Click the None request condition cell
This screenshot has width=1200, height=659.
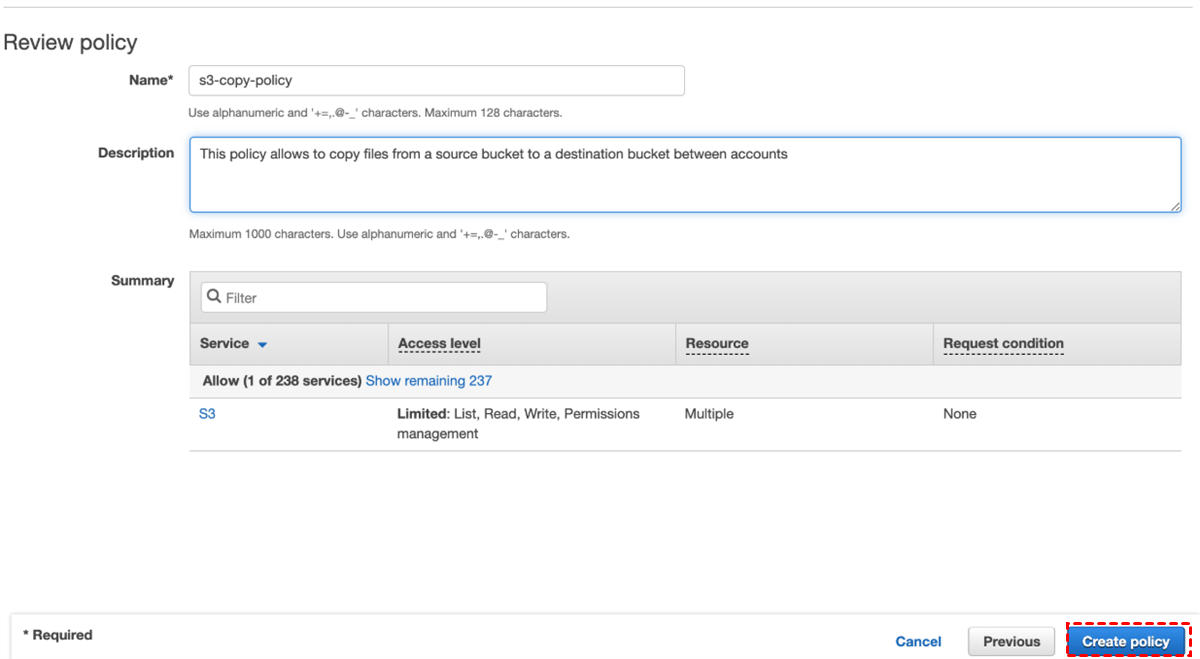[960, 414]
